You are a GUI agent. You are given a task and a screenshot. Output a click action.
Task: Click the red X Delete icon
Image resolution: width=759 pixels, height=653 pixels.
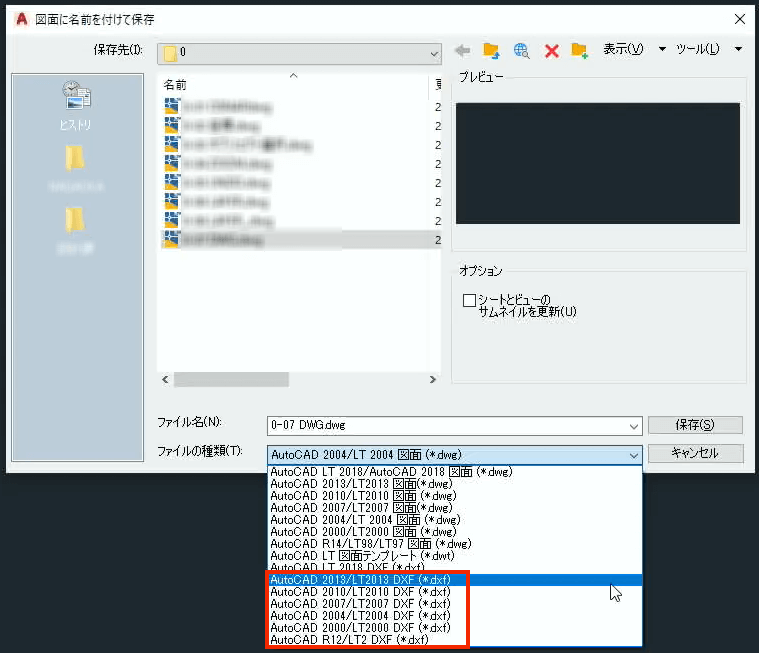pos(551,51)
